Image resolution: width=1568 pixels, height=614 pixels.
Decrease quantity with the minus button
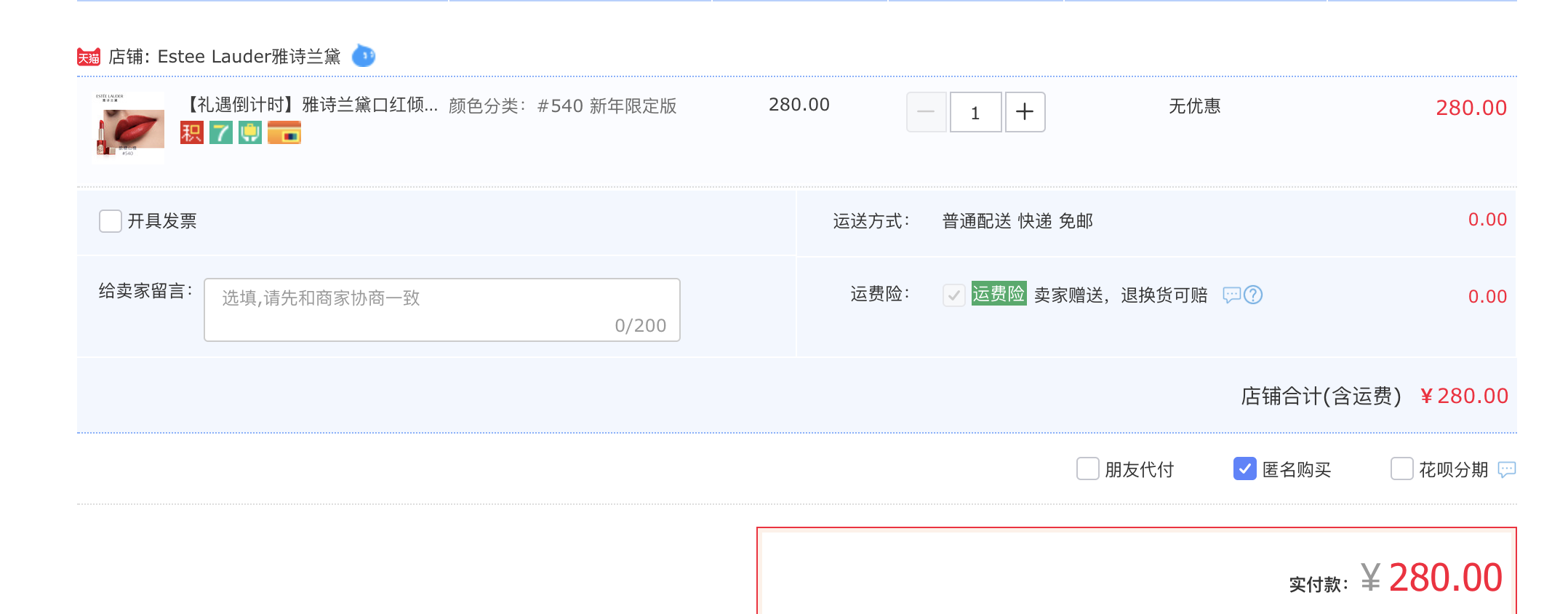click(x=927, y=112)
